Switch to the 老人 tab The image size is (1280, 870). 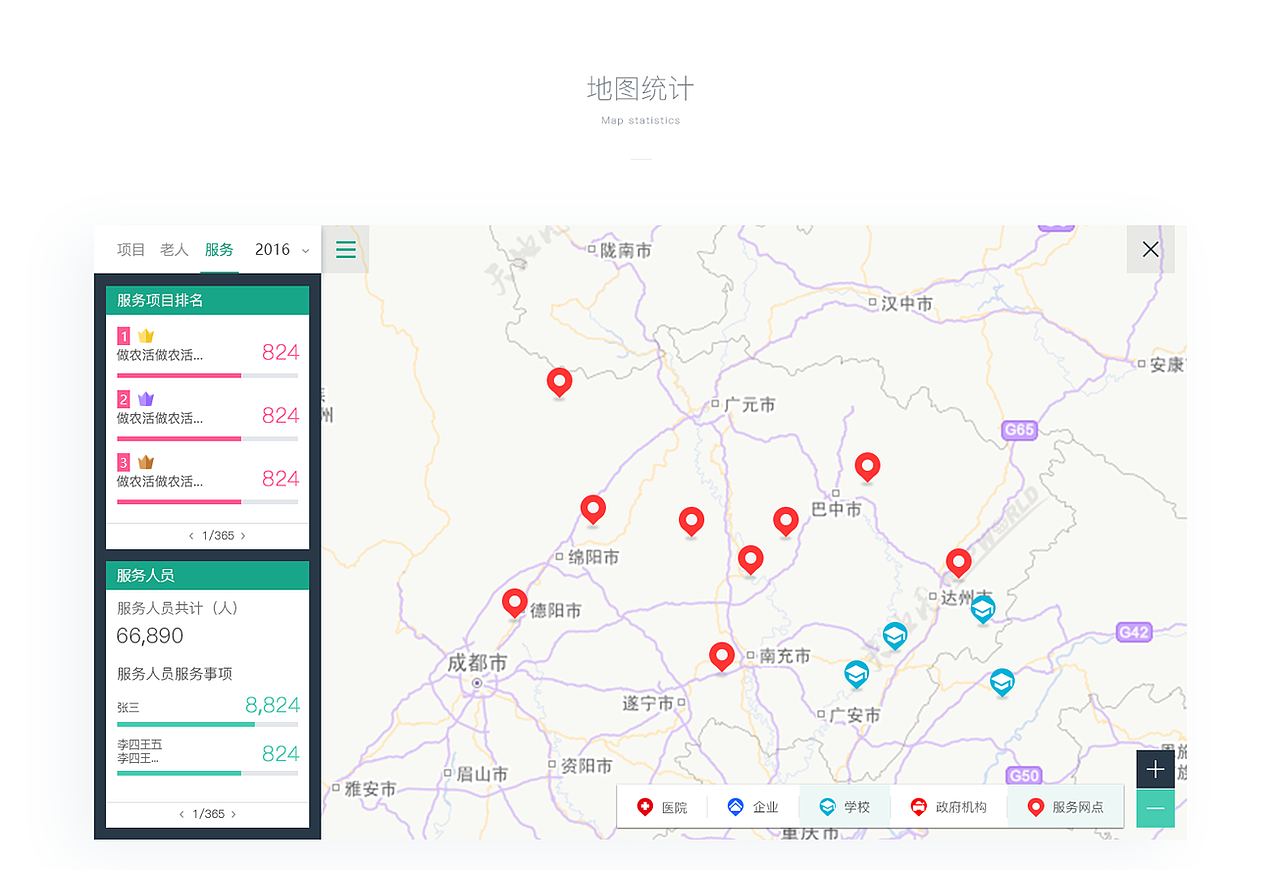(x=175, y=249)
